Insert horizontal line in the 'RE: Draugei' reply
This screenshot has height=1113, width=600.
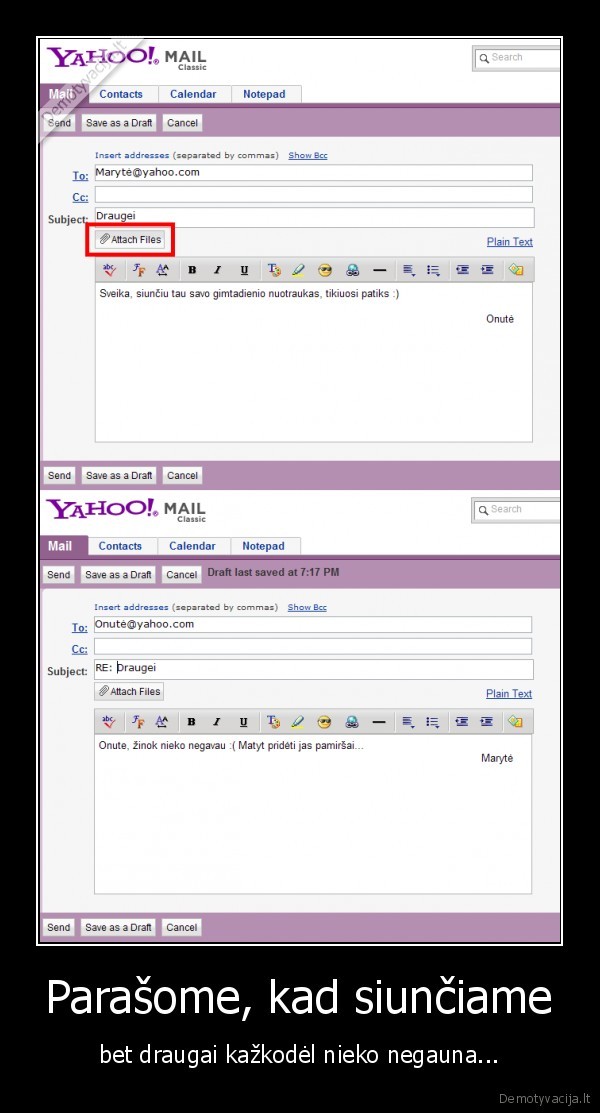[x=379, y=722]
